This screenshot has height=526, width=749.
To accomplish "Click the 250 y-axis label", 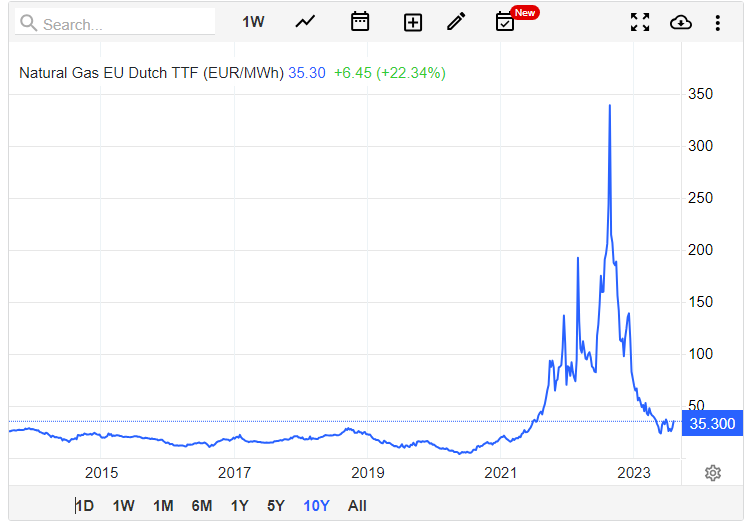I will click(x=700, y=198).
